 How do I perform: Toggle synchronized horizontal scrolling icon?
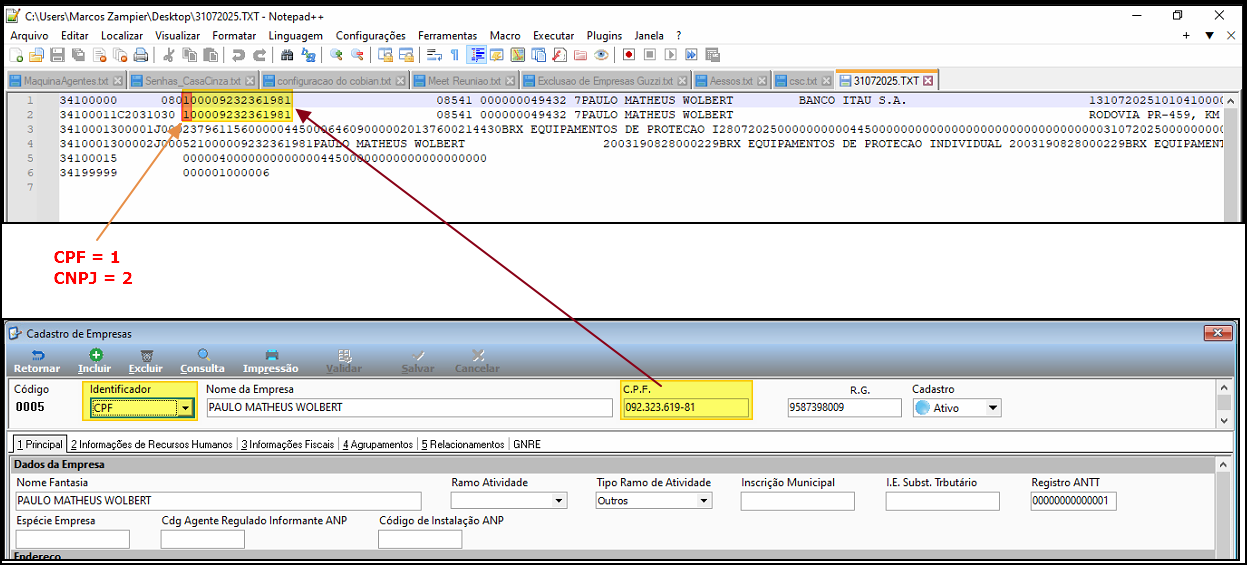click(x=407, y=55)
